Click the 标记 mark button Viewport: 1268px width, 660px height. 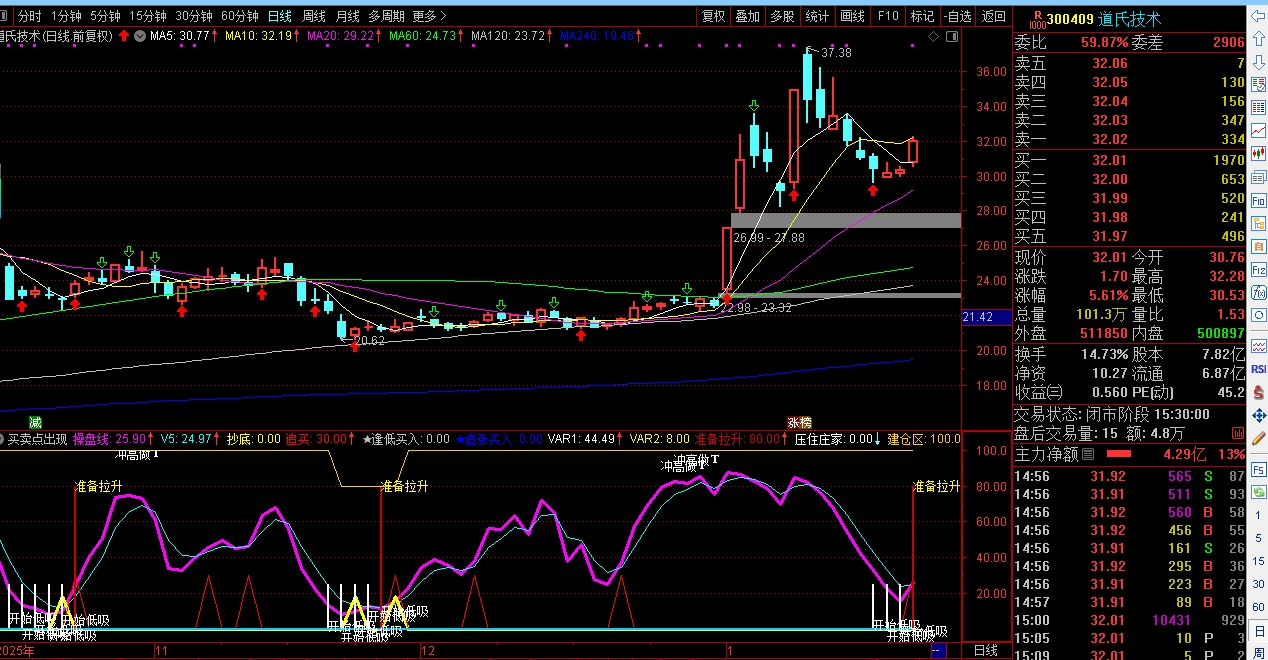[922, 16]
